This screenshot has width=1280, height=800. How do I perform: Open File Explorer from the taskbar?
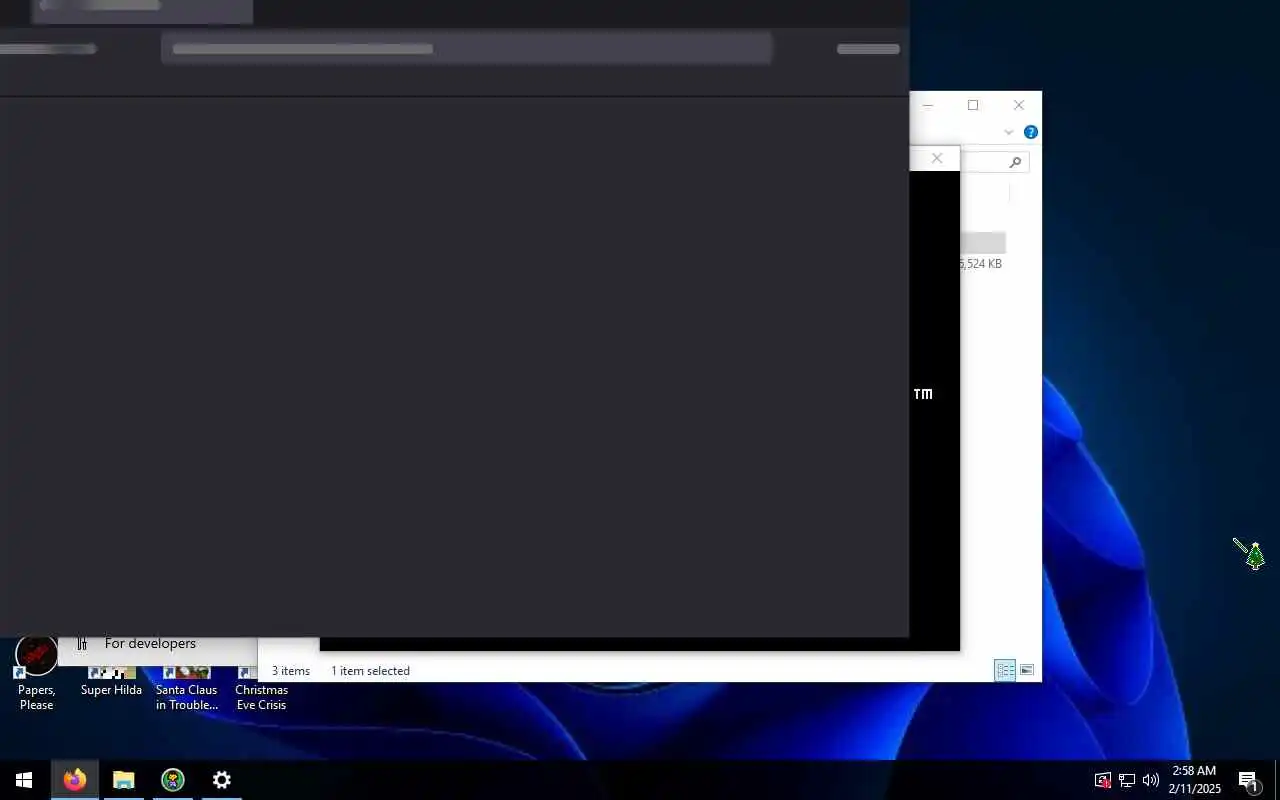(123, 780)
